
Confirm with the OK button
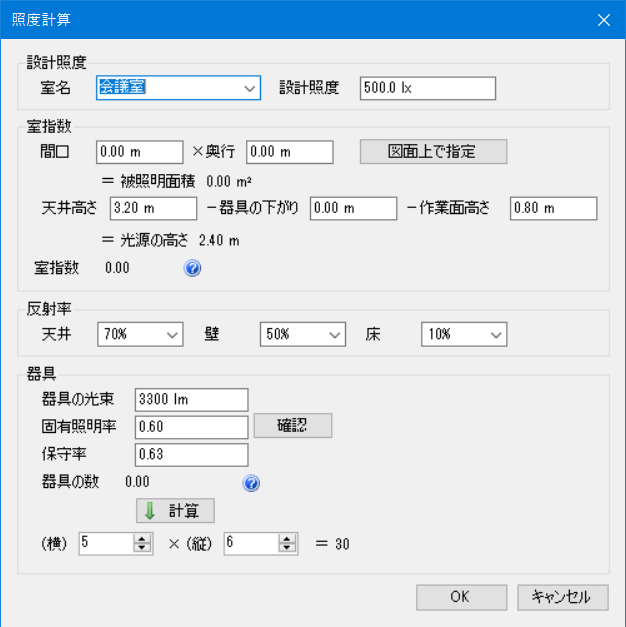coord(462,597)
